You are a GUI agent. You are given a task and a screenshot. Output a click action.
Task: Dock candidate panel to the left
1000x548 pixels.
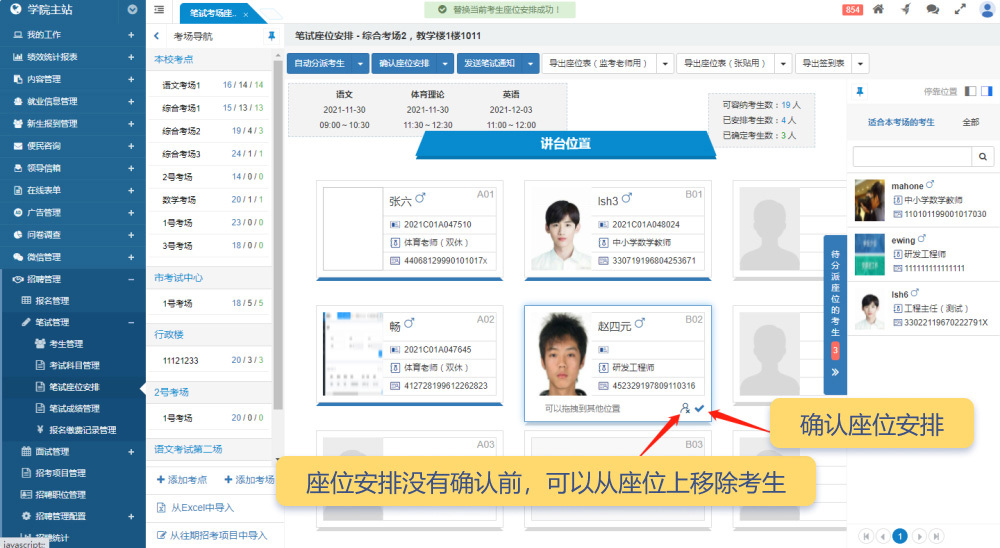click(970, 91)
